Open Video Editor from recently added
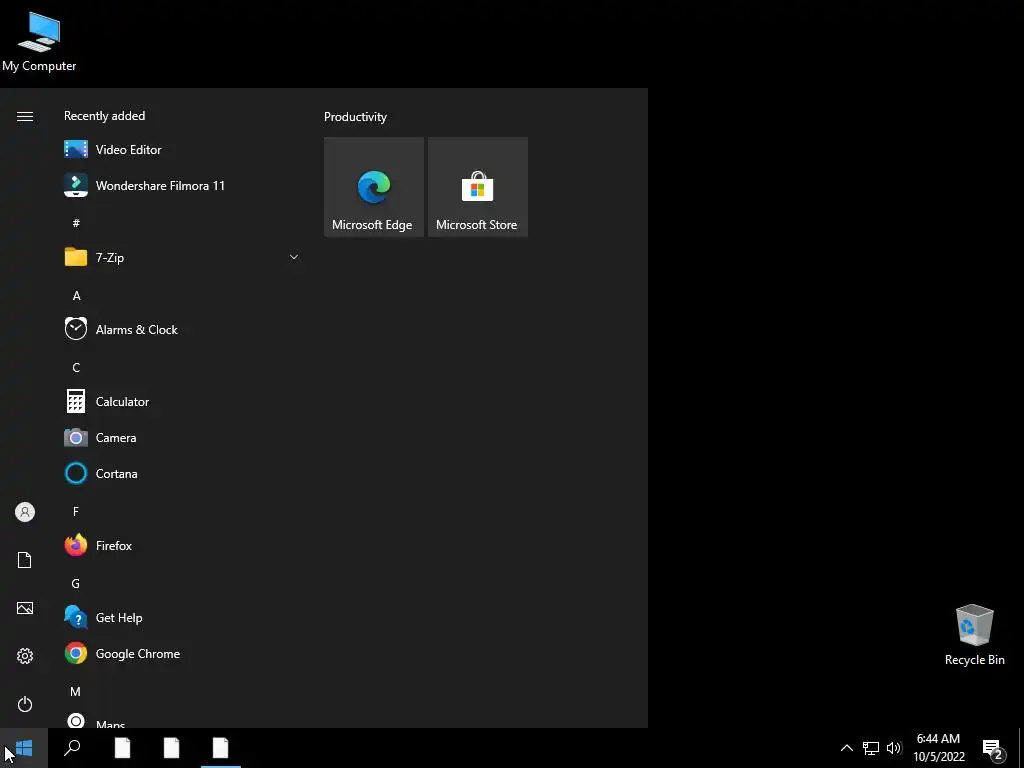Viewport: 1024px width, 768px height. [181, 150]
